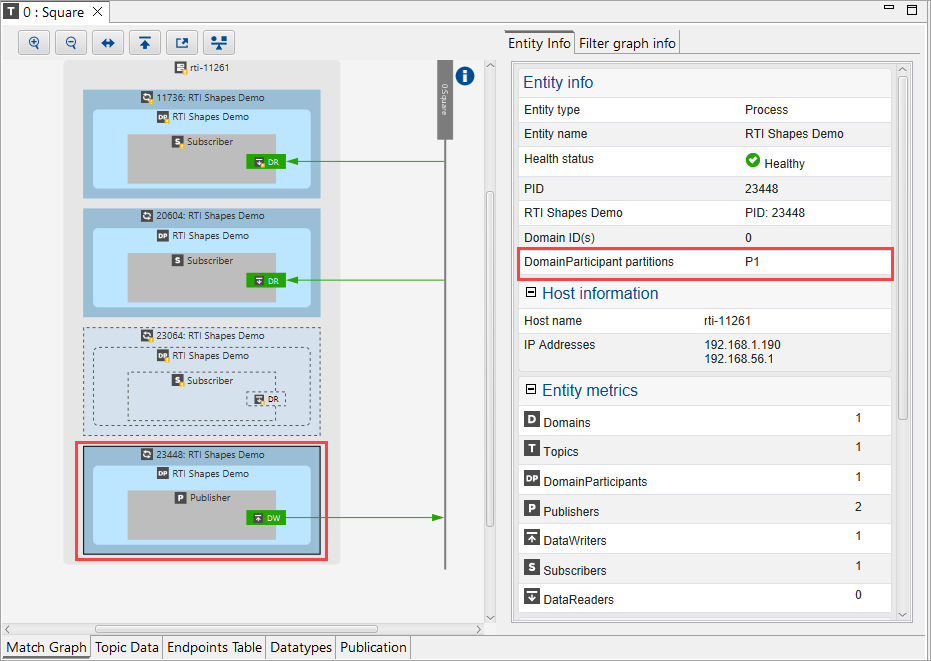Click the graph layout hierarchy button
The height and width of the screenshot is (661, 931).
click(x=219, y=43)
